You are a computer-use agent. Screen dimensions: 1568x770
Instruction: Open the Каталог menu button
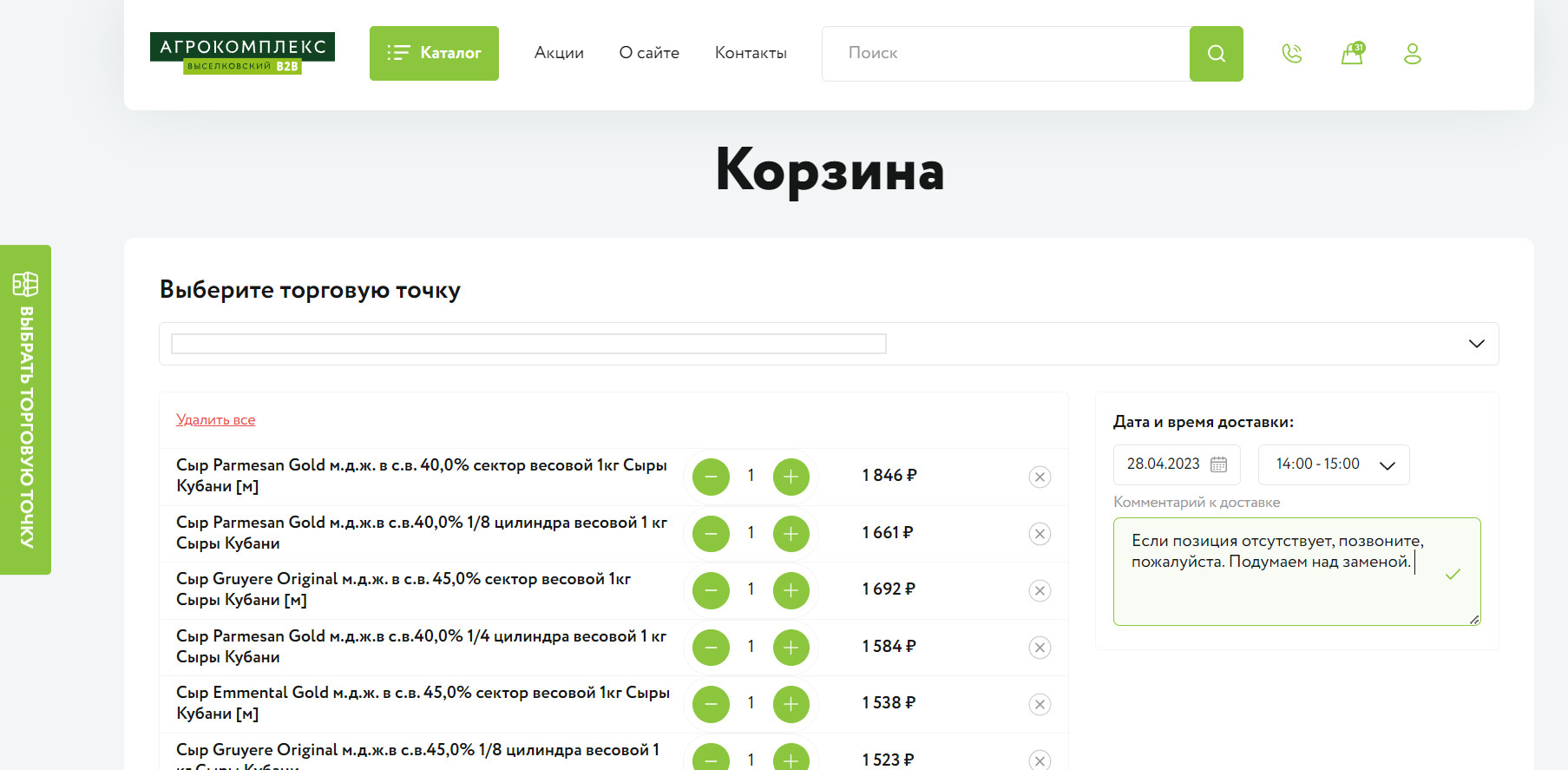(x=434, y=53)
